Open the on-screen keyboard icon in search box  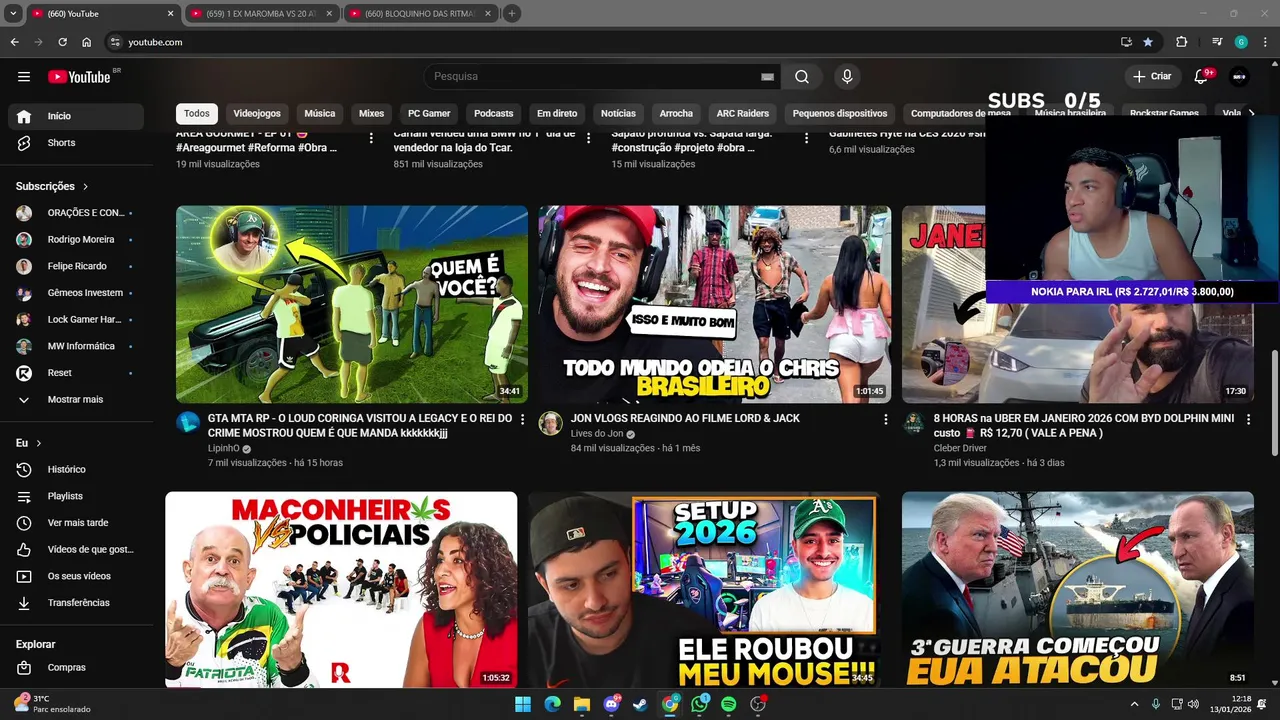pyautogui.click(x=767, y=76)
